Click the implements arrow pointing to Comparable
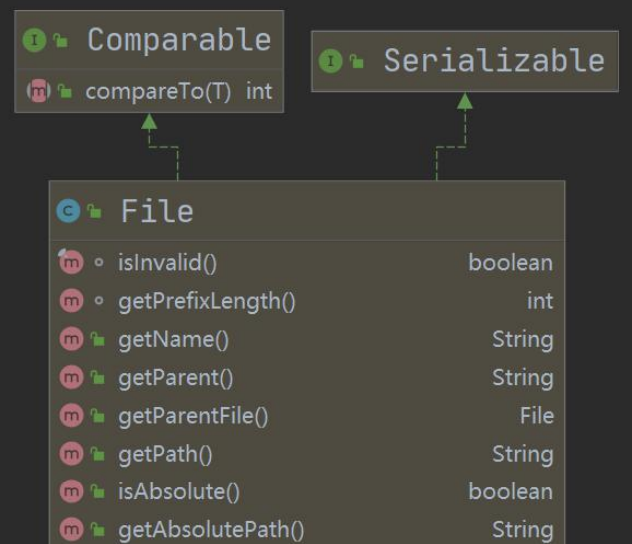632x544 pixels. (x=149, y=122)
